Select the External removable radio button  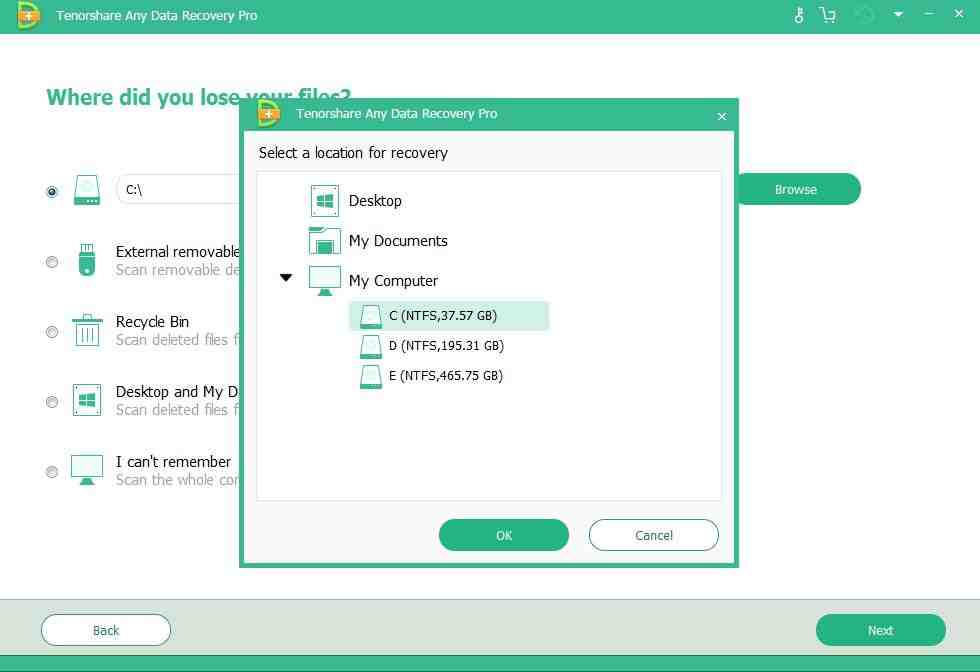click(x=52, y=261)
